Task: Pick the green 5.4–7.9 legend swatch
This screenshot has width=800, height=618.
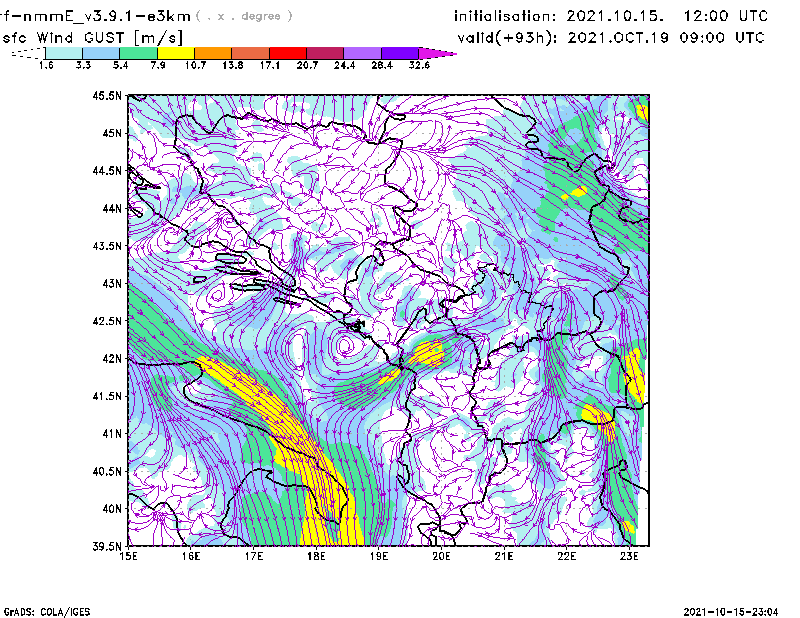Action: tap(138, 53)
